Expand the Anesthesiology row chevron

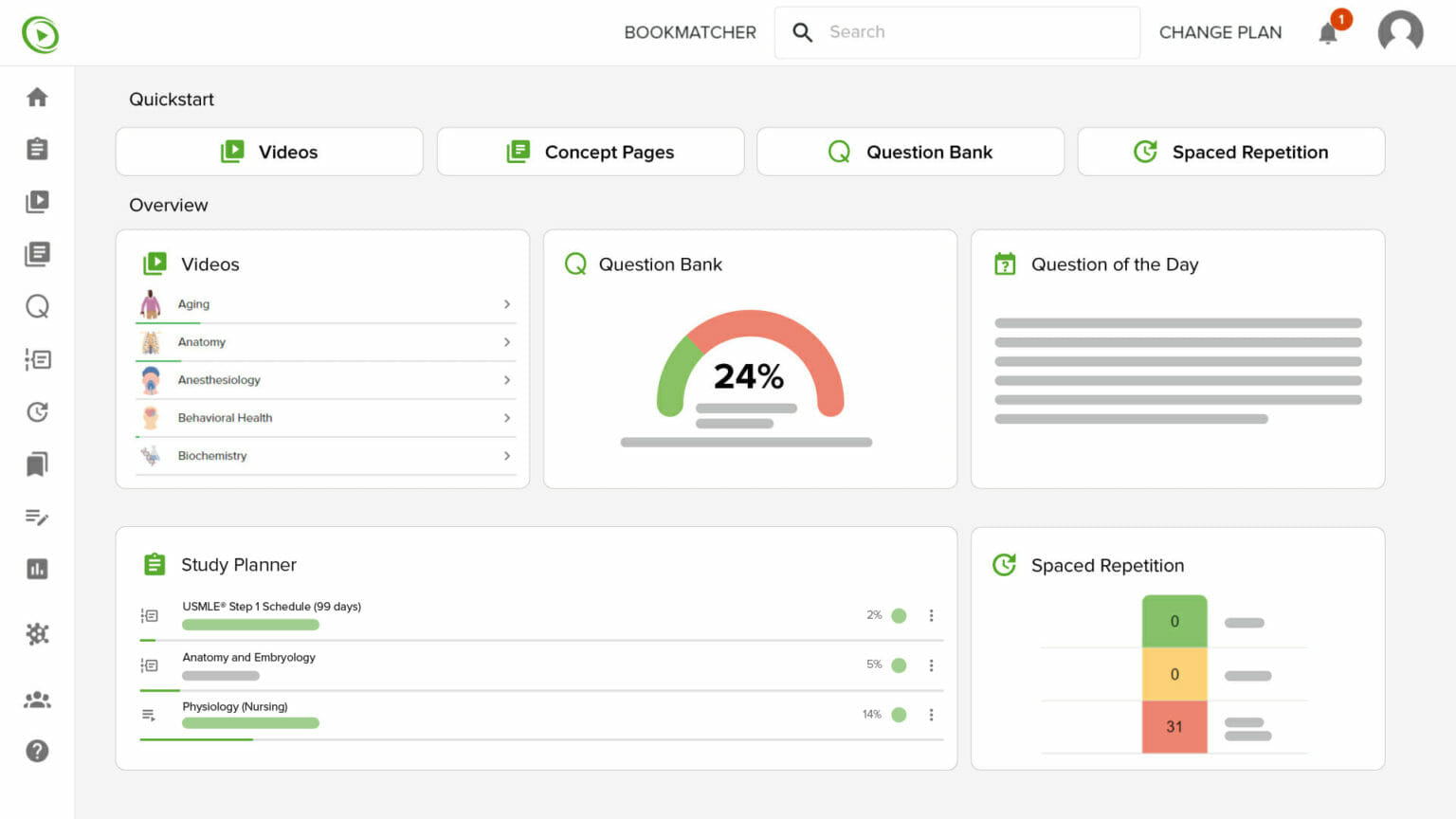click(507, 380)
